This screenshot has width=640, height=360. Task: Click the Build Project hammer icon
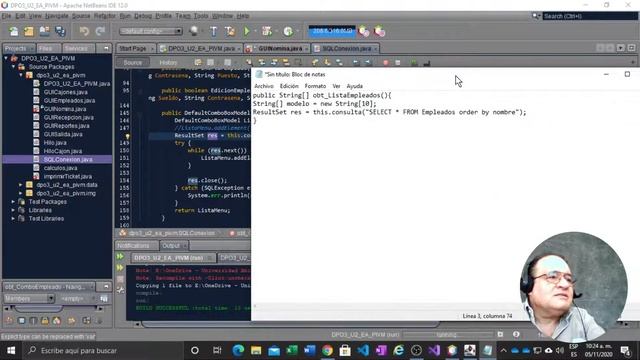(x=213, y=31)
